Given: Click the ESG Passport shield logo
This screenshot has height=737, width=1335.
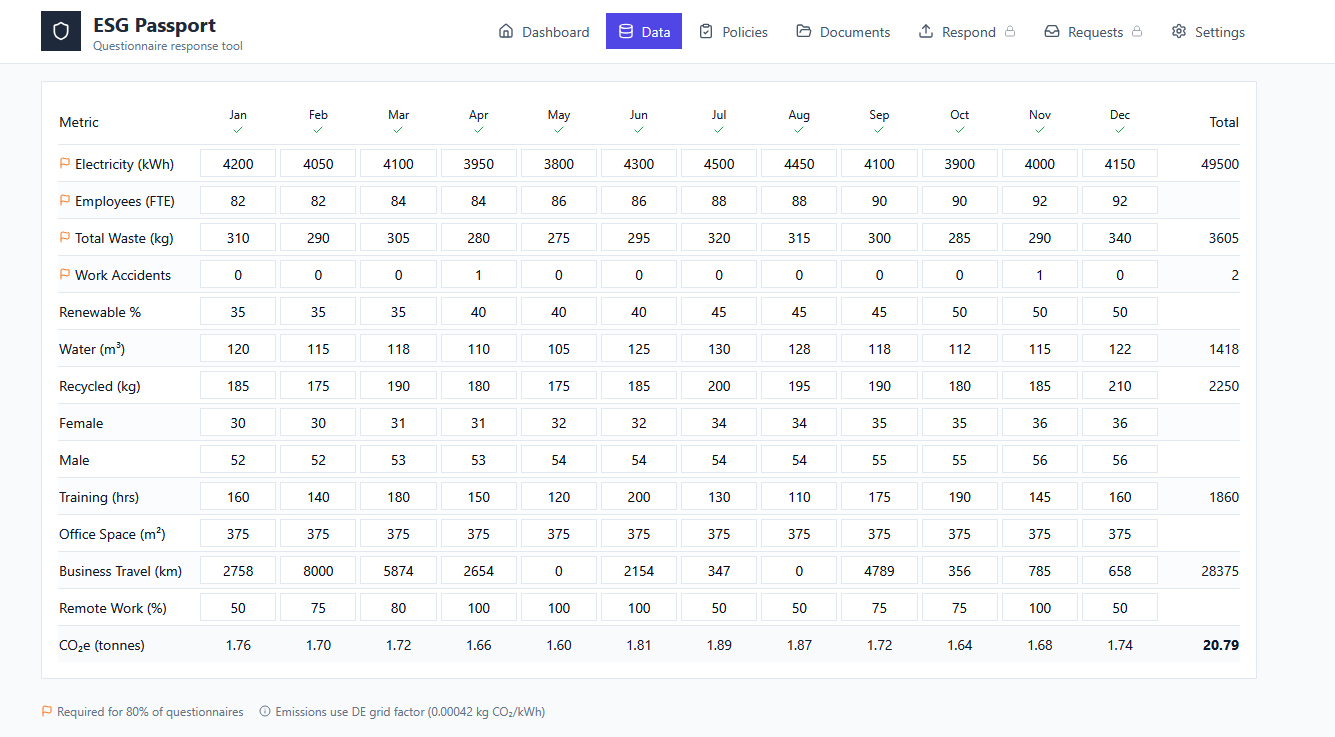Looking at the screenshot, I should [x=61, y=31].
